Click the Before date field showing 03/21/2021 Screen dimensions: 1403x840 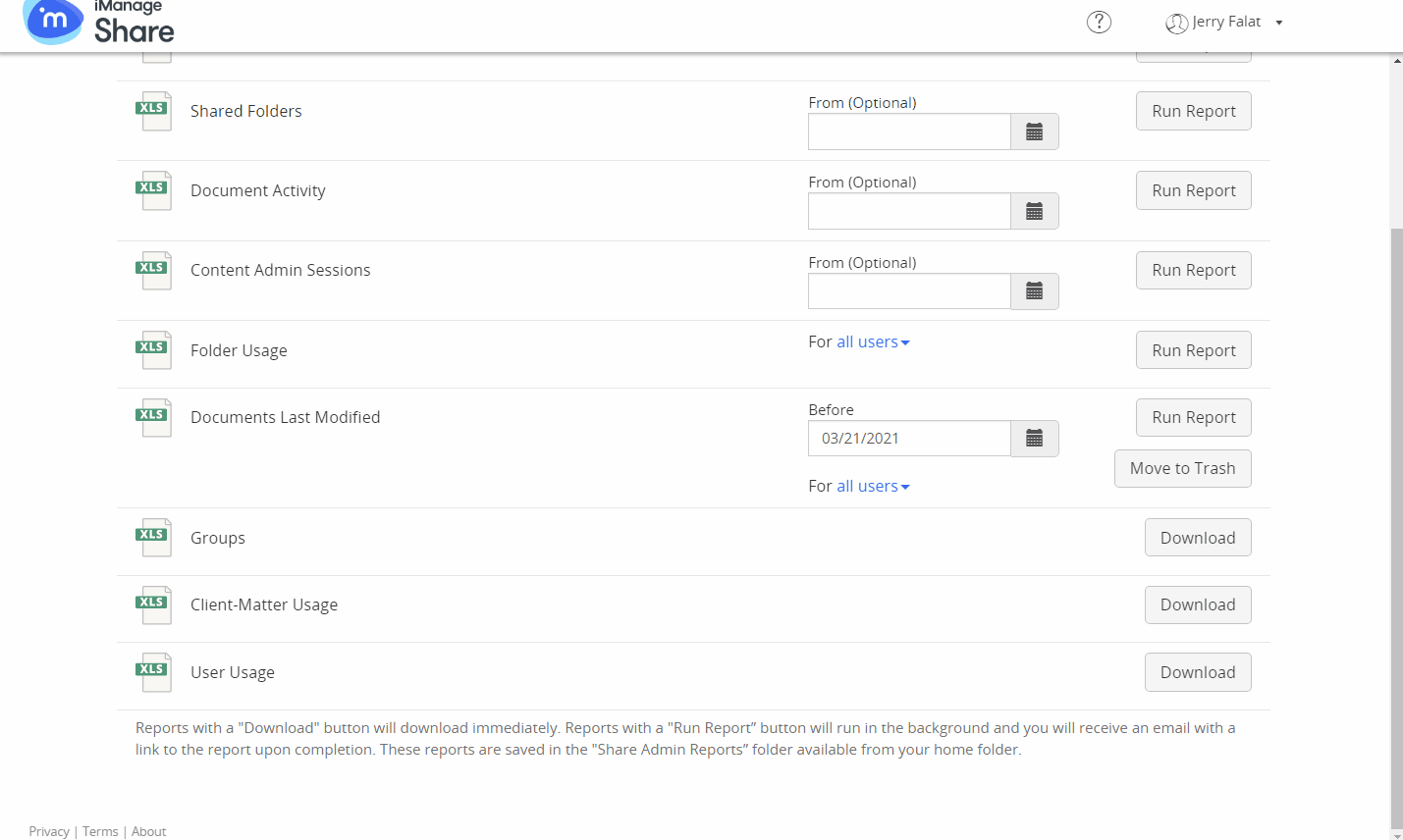[909, 439]
